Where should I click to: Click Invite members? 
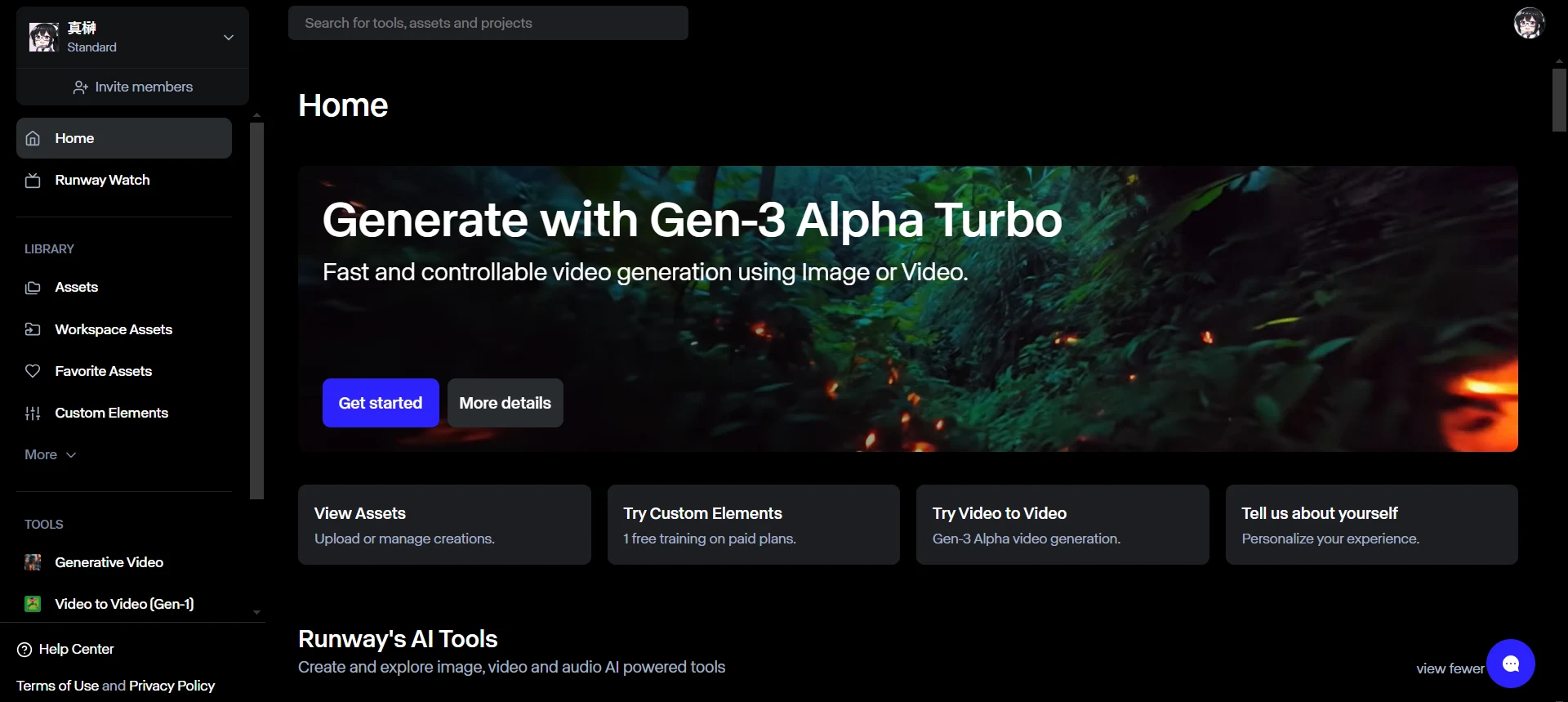[x=132, y=87]
